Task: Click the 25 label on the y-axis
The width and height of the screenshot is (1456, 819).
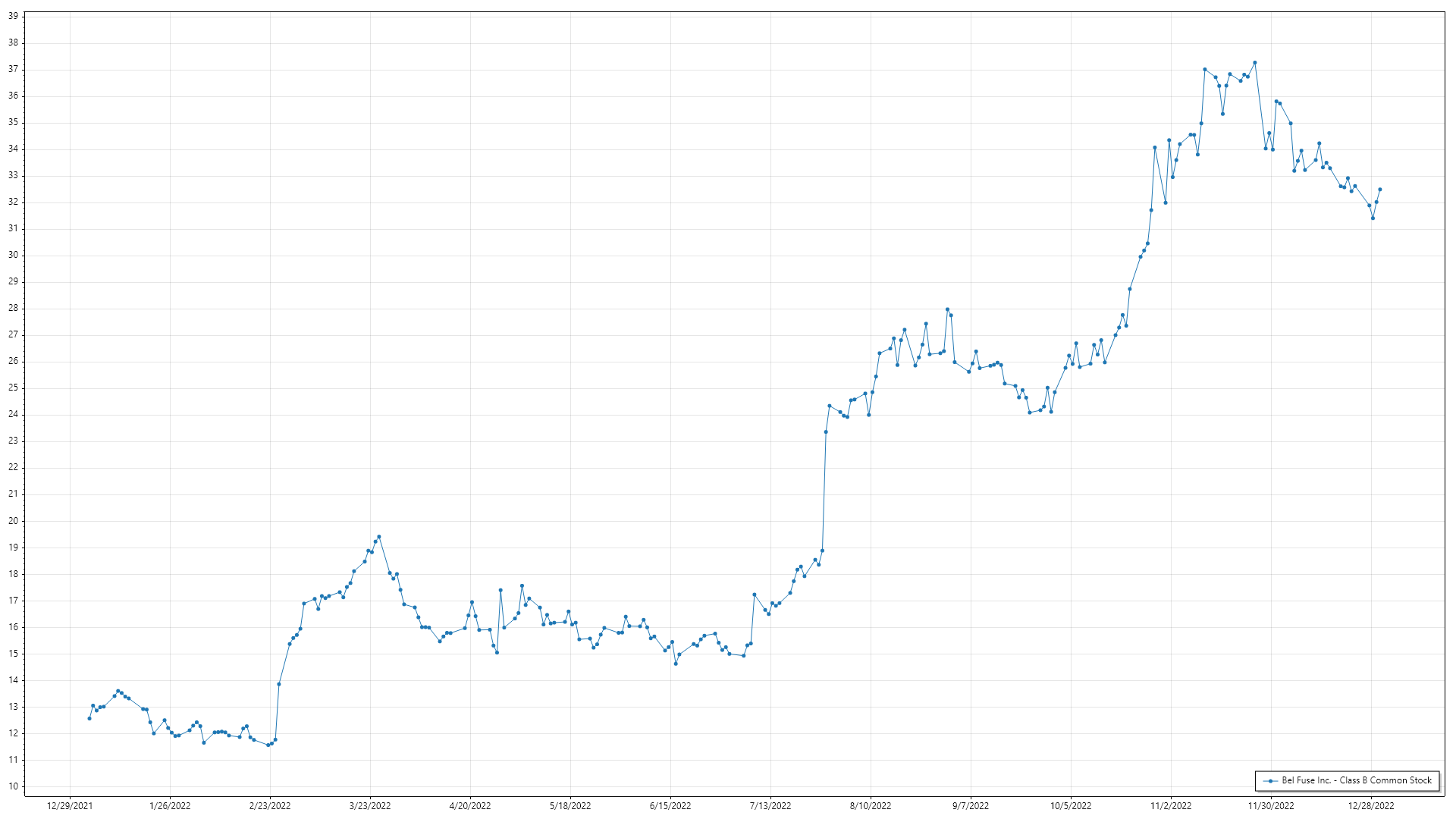Action: pos(13,388)
